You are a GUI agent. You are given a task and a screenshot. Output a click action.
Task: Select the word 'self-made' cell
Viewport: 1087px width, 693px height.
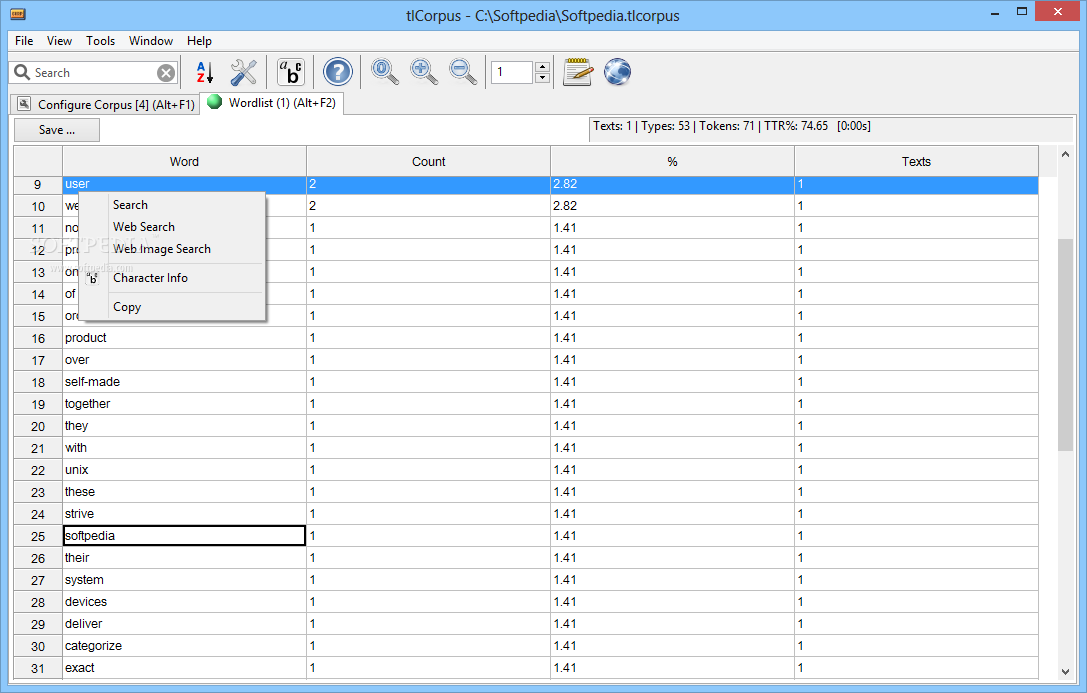(184, 382)
